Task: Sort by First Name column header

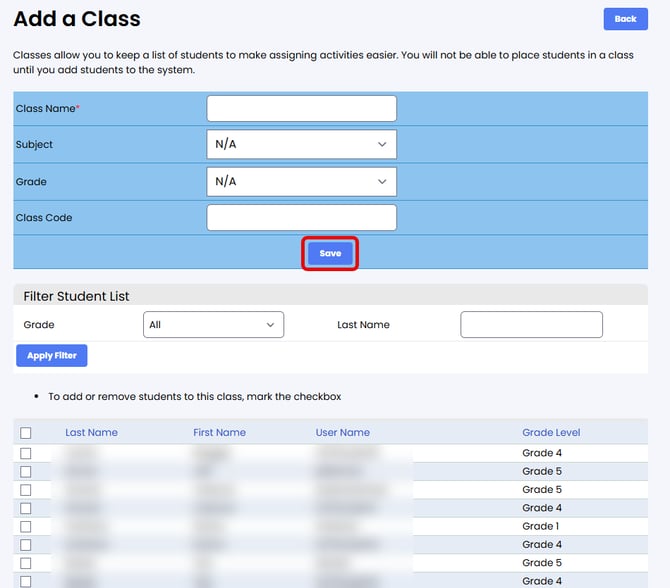Action: coord(219,433)
